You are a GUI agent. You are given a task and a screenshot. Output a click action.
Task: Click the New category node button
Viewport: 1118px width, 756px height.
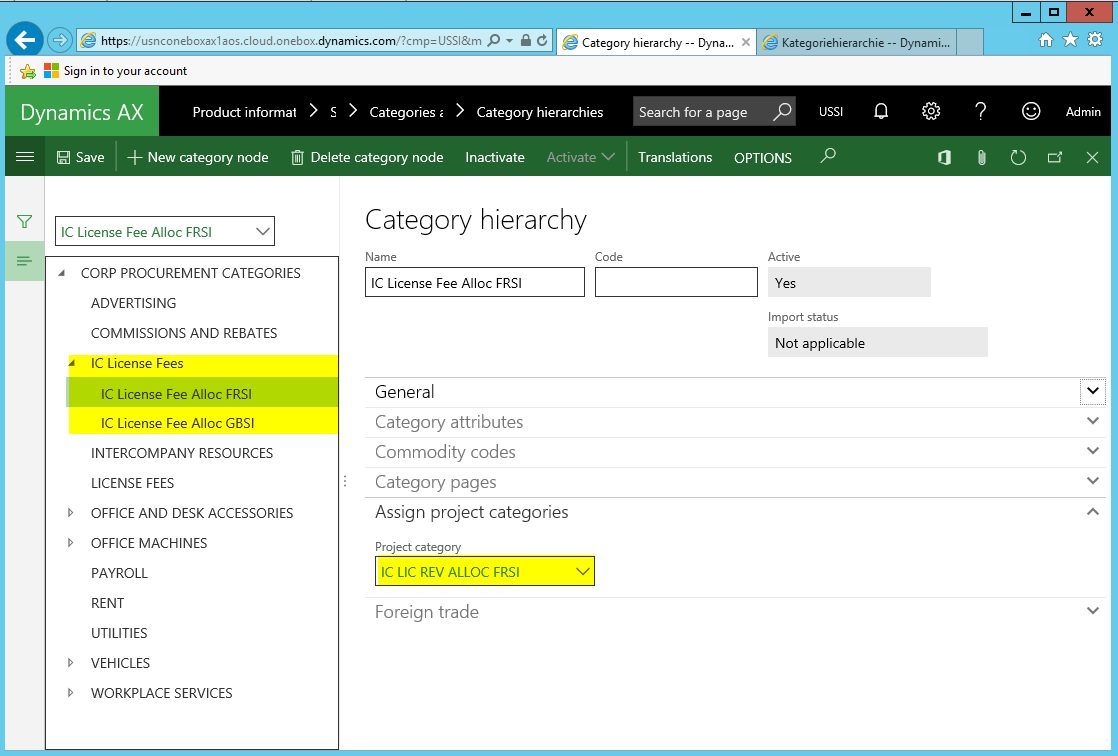pyautogui.click(x=198, y=157)
